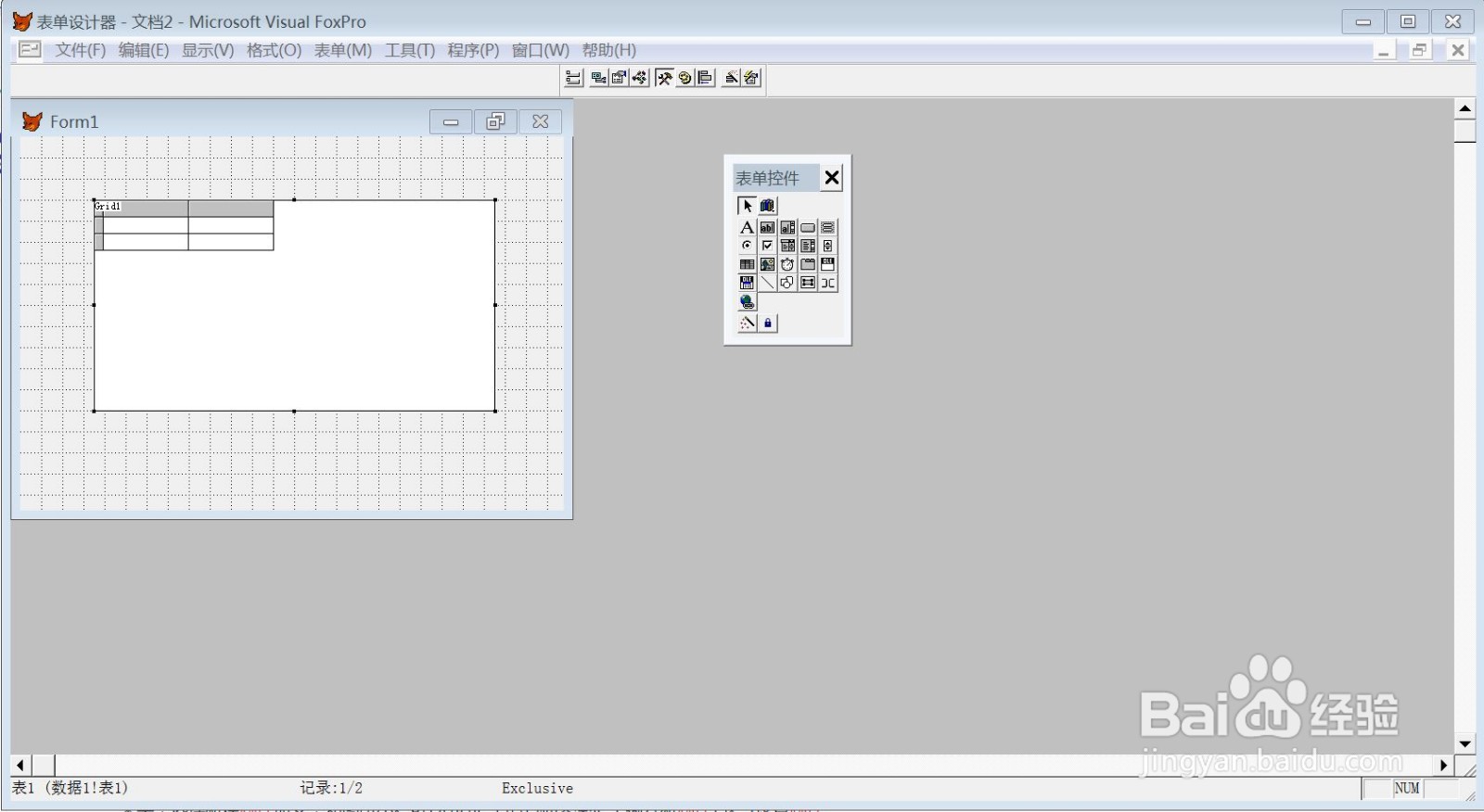The image size is (1484, 812).
Task: Select the Text Box control tool
Action: click(x=767, y=227)
